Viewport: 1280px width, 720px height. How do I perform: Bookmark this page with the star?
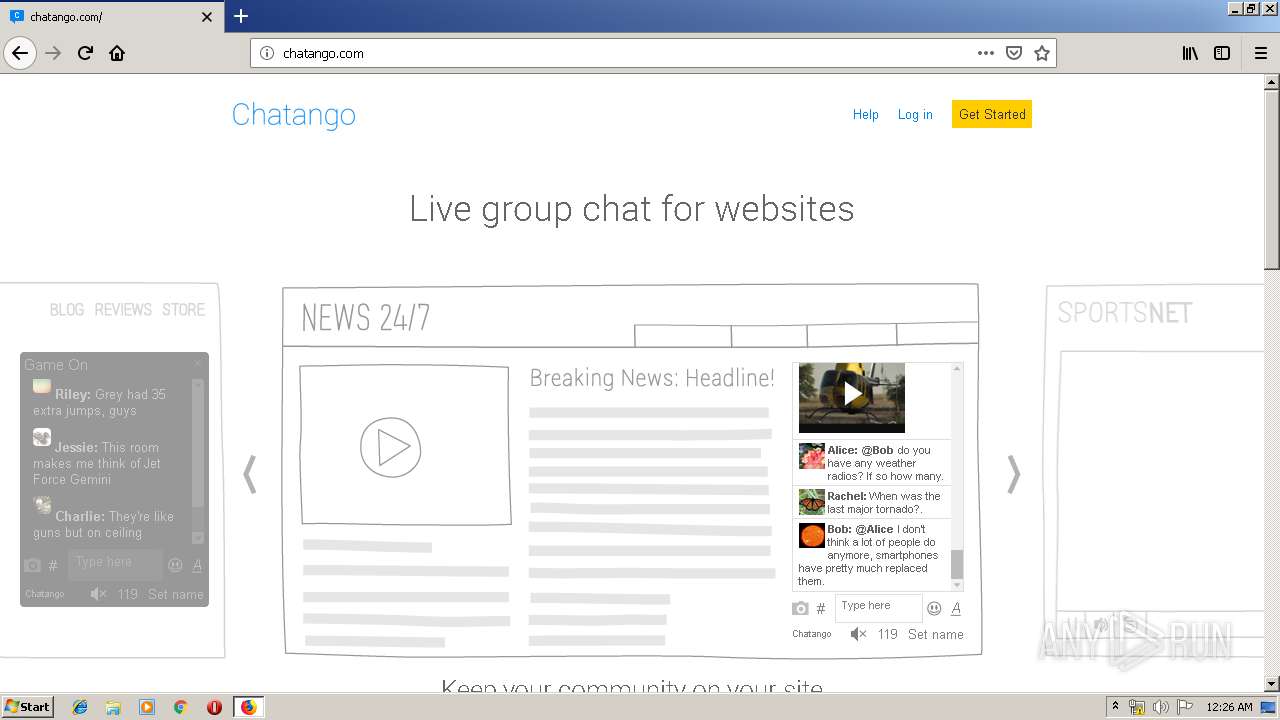(1042, 53)
